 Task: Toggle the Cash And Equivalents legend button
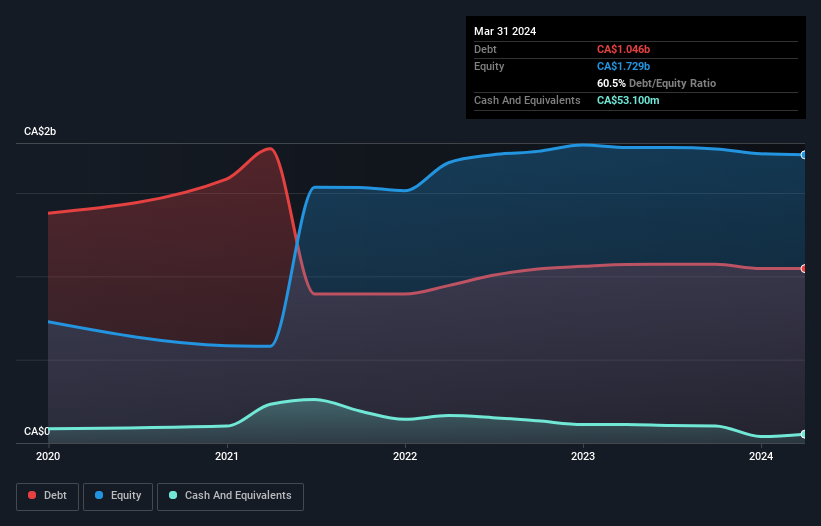point(230,496)
